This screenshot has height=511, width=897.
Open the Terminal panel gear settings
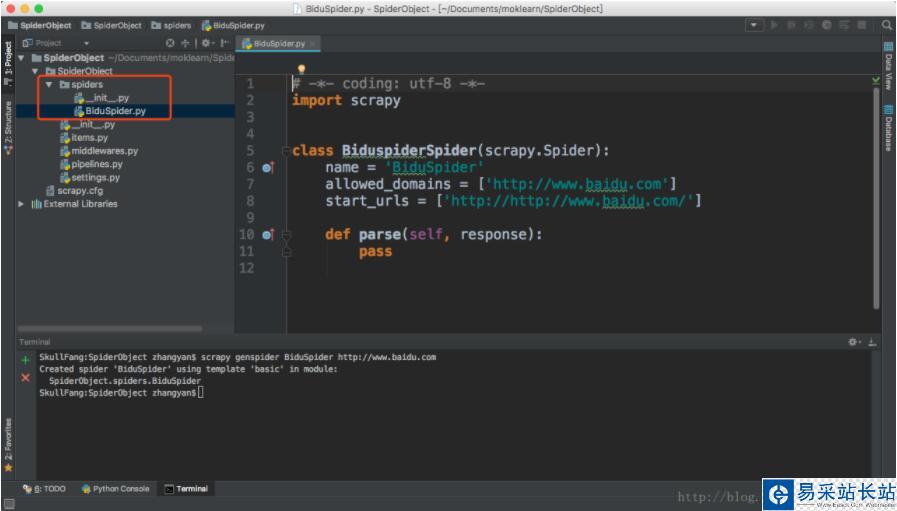coord(854,342)
